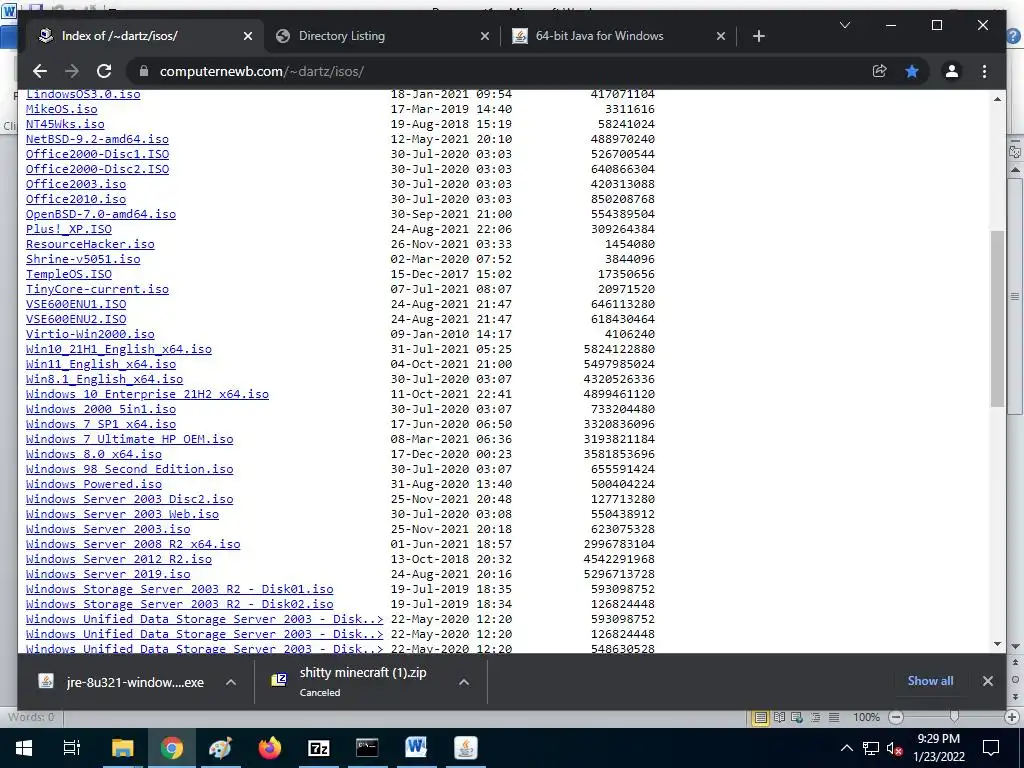Click the Java installer taskbar icon
The image size is (1024, 768).
pos(466,748)
